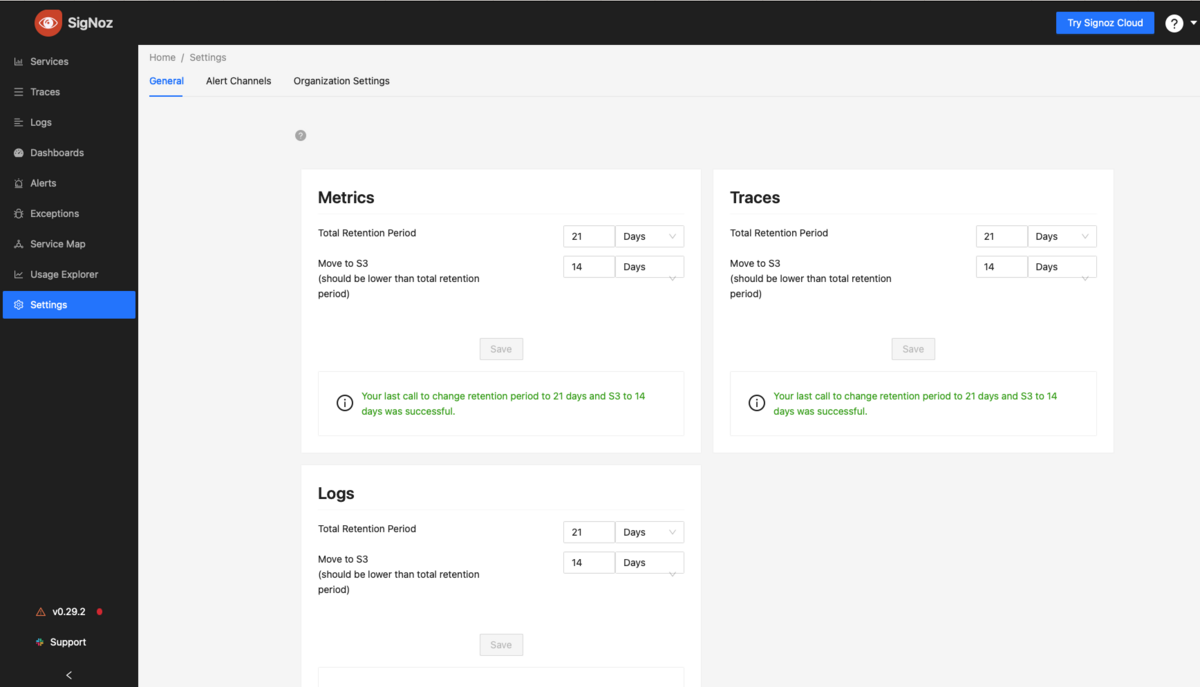This screenshot has height=687, width=1200.
Task: Click the Settings breadcrumb
Action: tap(208, 58)
